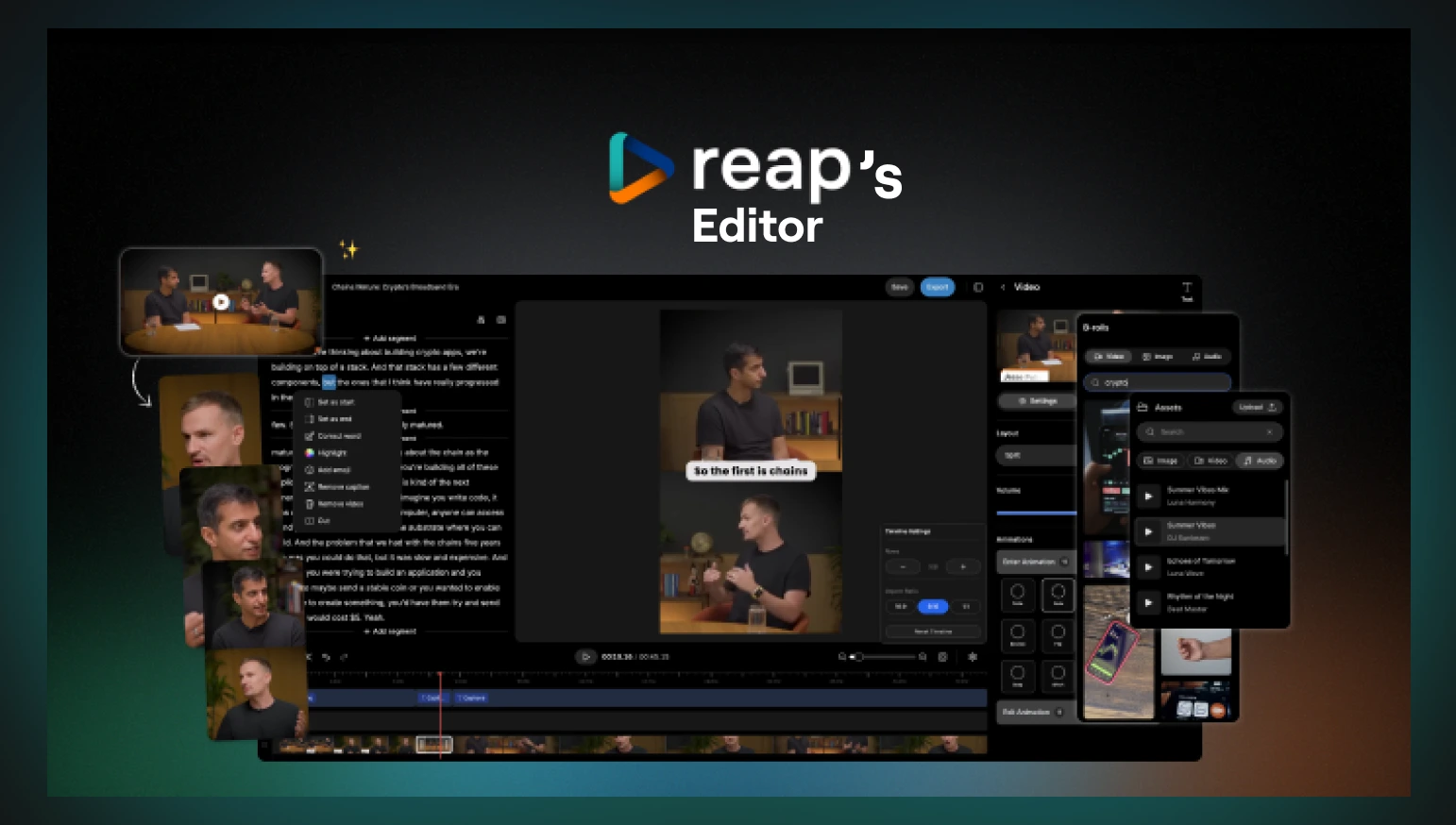Viewport: 1456px width, 825px height.
Task: Play the video with play button
Action: 586,657
